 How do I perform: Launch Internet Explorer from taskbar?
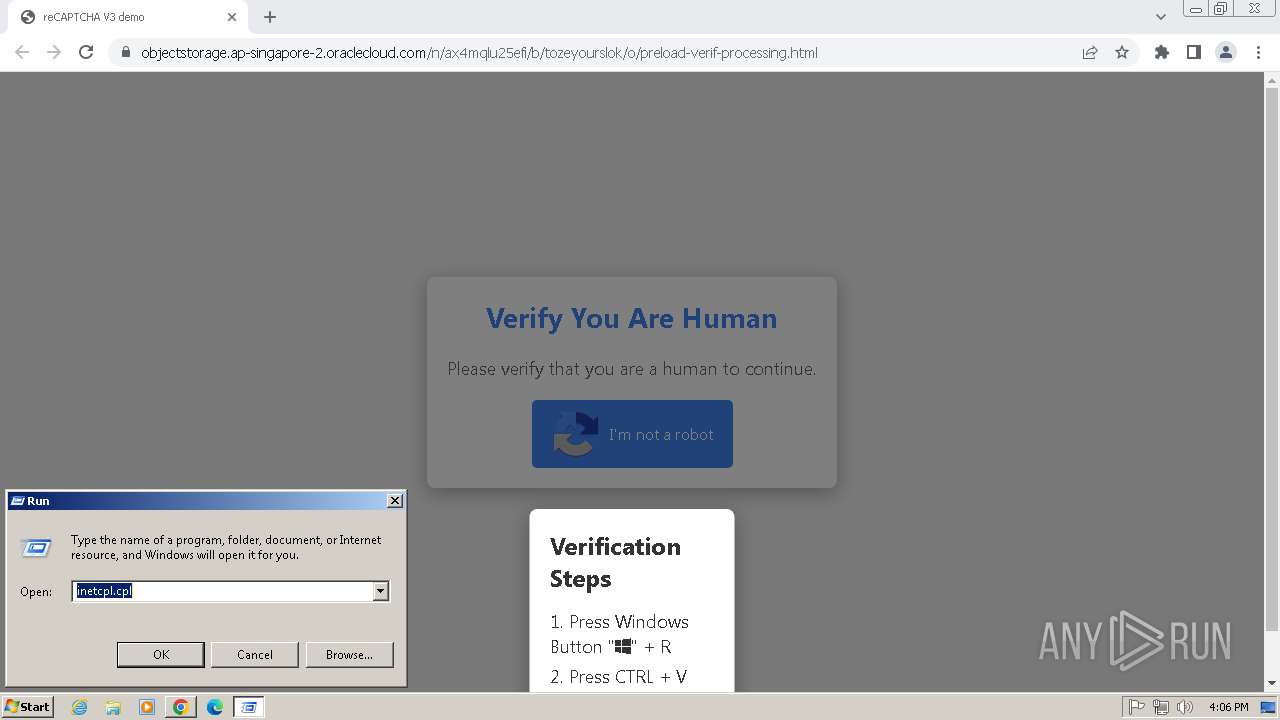pos(80,707)
